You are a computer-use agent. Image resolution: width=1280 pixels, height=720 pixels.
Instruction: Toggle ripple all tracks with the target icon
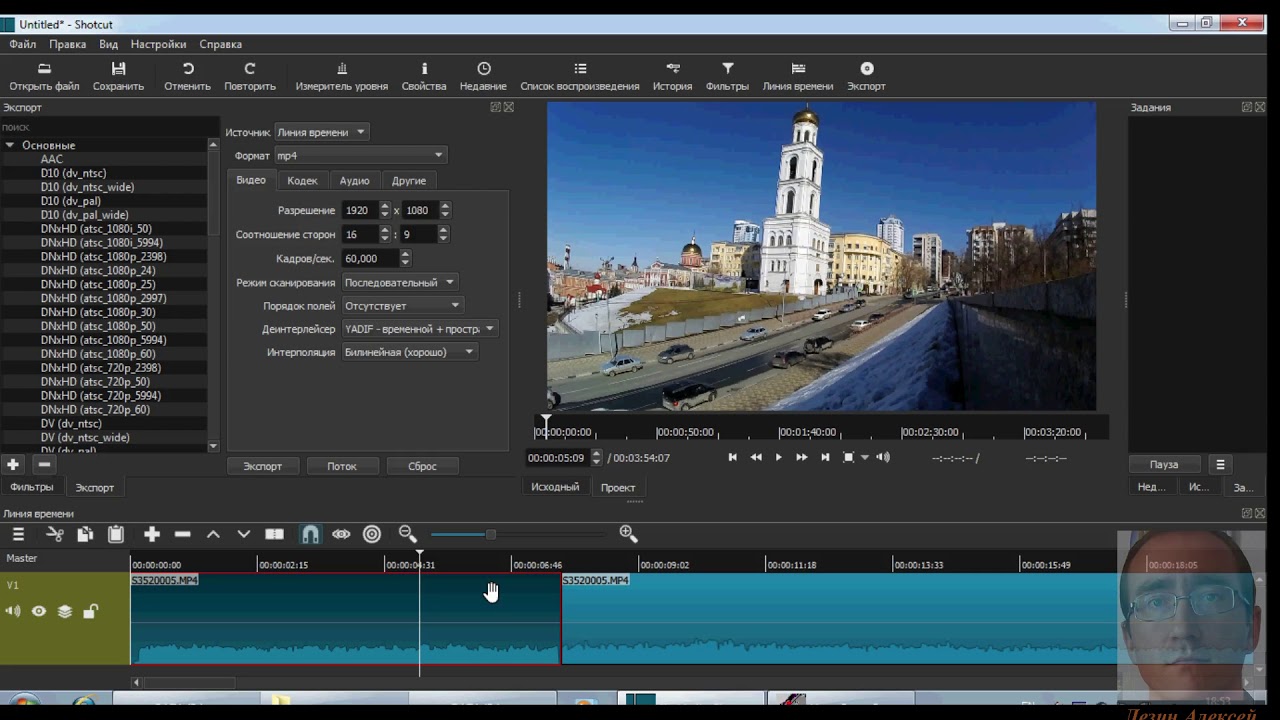click(x=372, y=534)
